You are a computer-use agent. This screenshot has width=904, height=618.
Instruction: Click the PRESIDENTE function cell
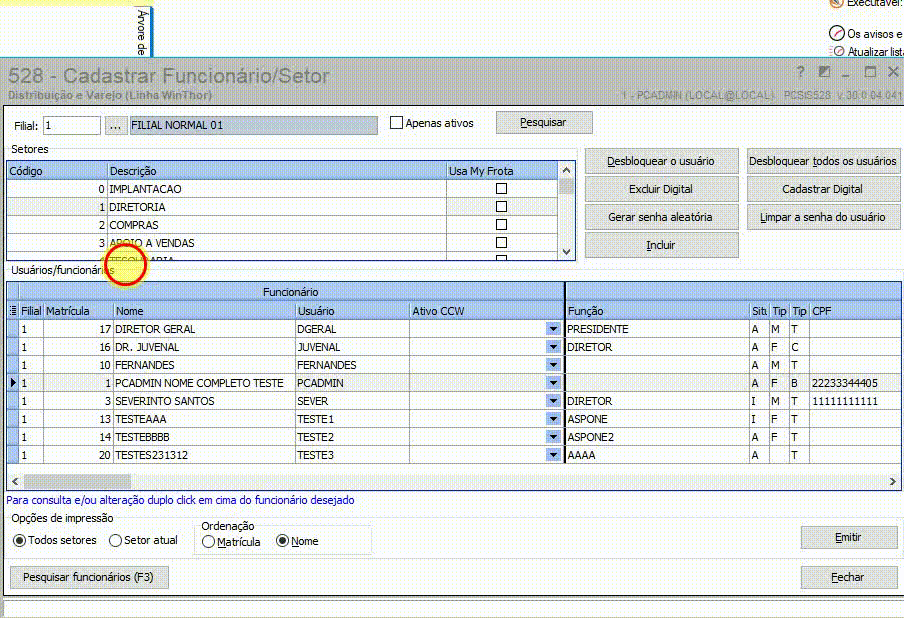click(657, 329)
